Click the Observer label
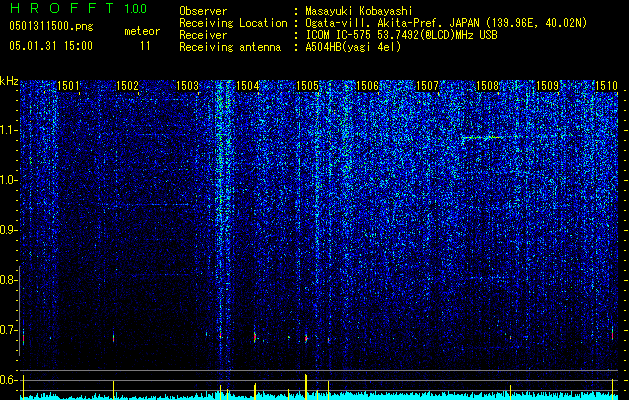This screenshot has height=400, width=629. click(x=203, y=11)
